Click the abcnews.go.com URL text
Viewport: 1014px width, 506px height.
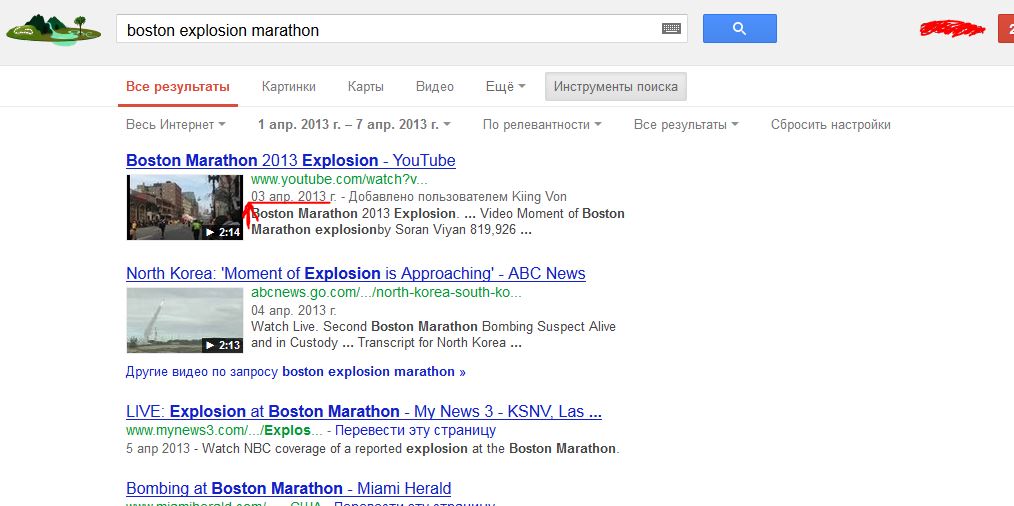[386, 292]
